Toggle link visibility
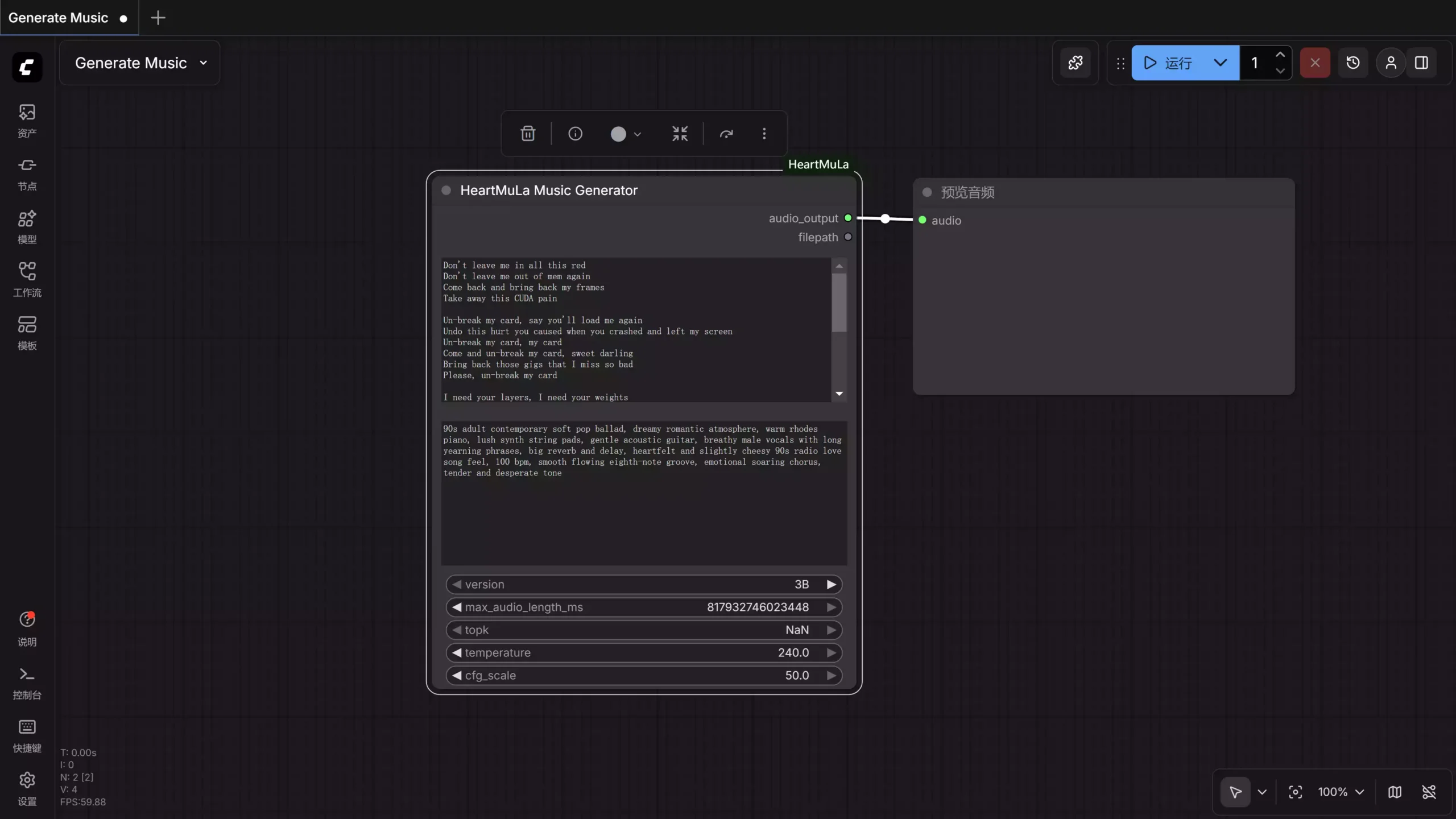 pos(1429,792)
